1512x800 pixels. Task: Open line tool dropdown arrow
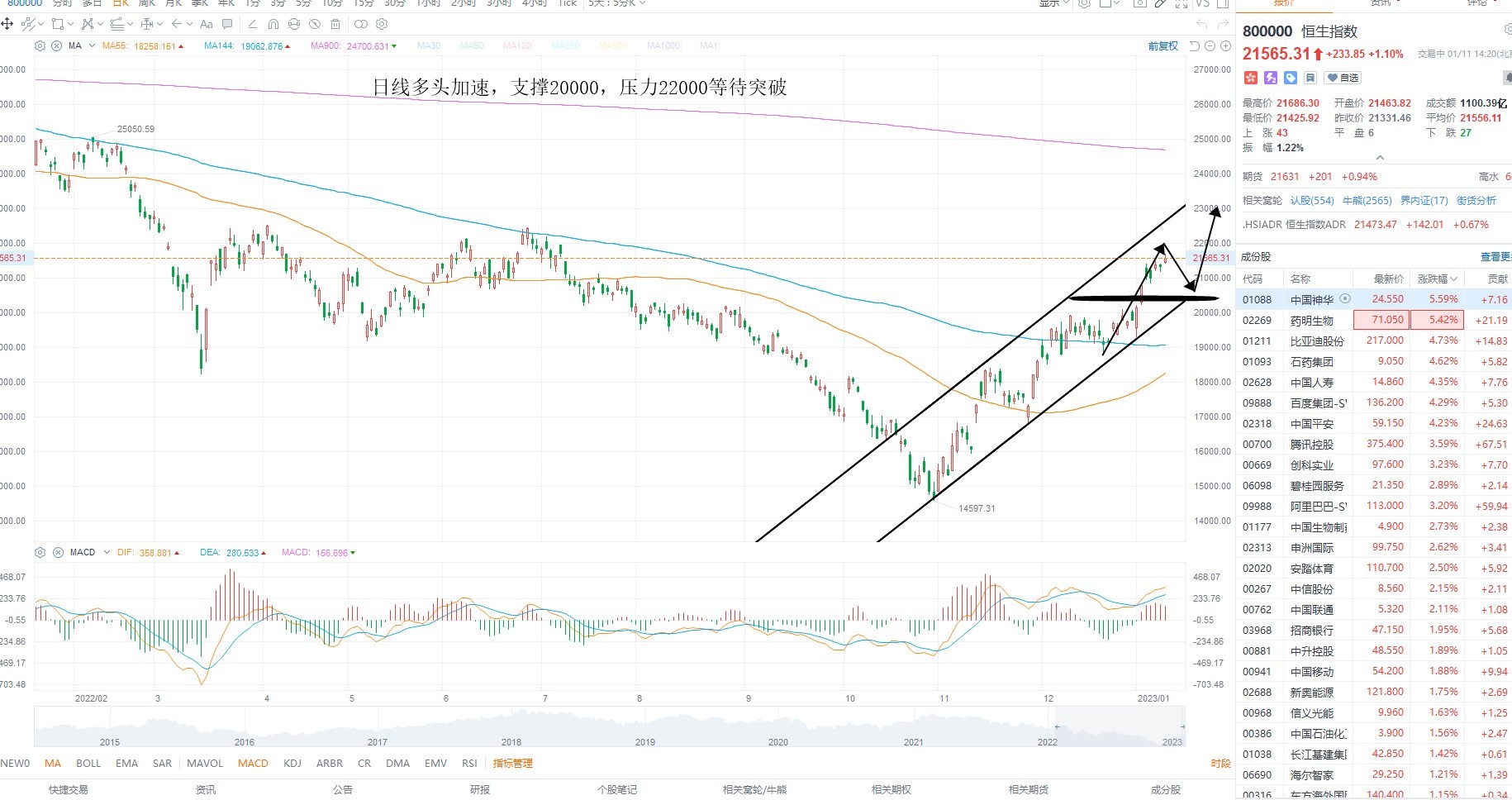click(x=41, y=24)
